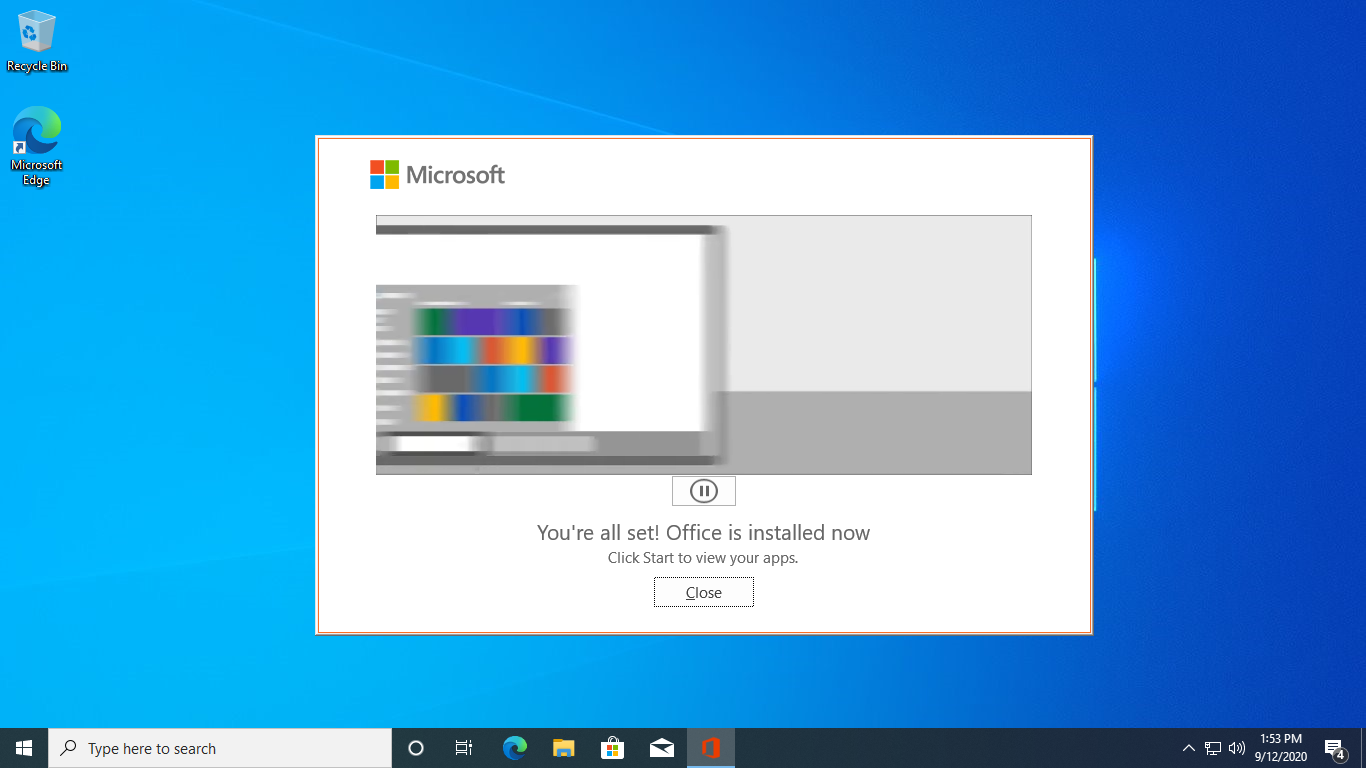Select the Microsoft Edge desktop shortcut

tap(37, 147)
